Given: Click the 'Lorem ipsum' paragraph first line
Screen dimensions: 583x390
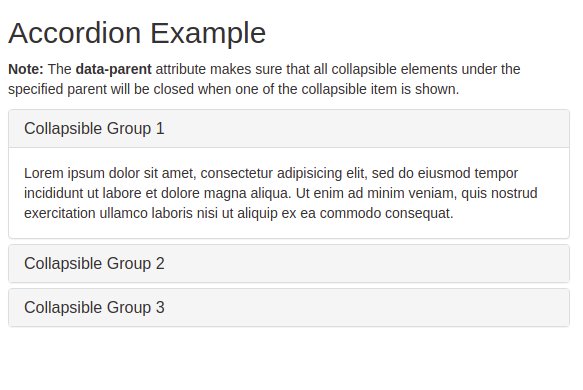Looking at the screenshot, I should [271, 173].
